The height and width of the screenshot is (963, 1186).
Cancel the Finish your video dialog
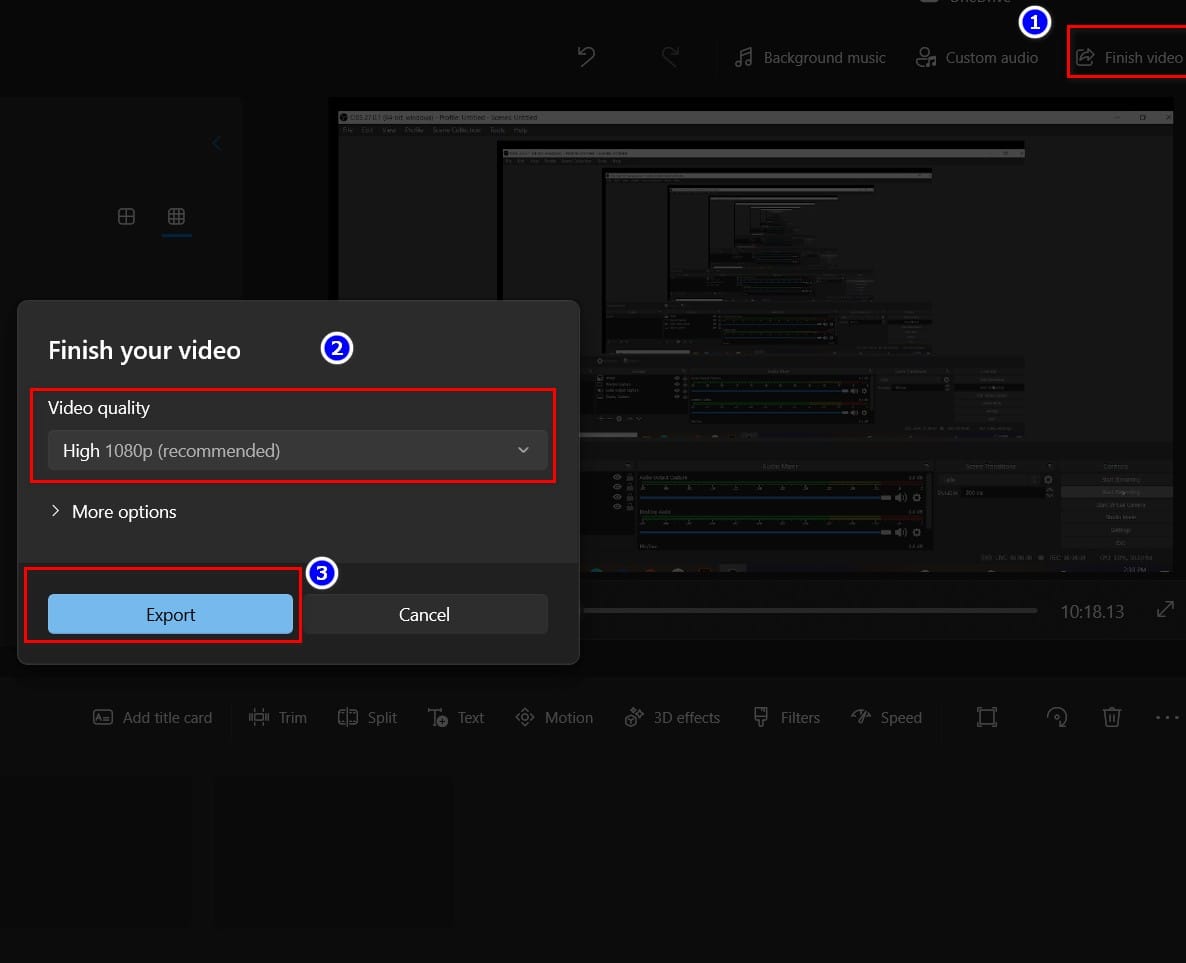(424, 614)
